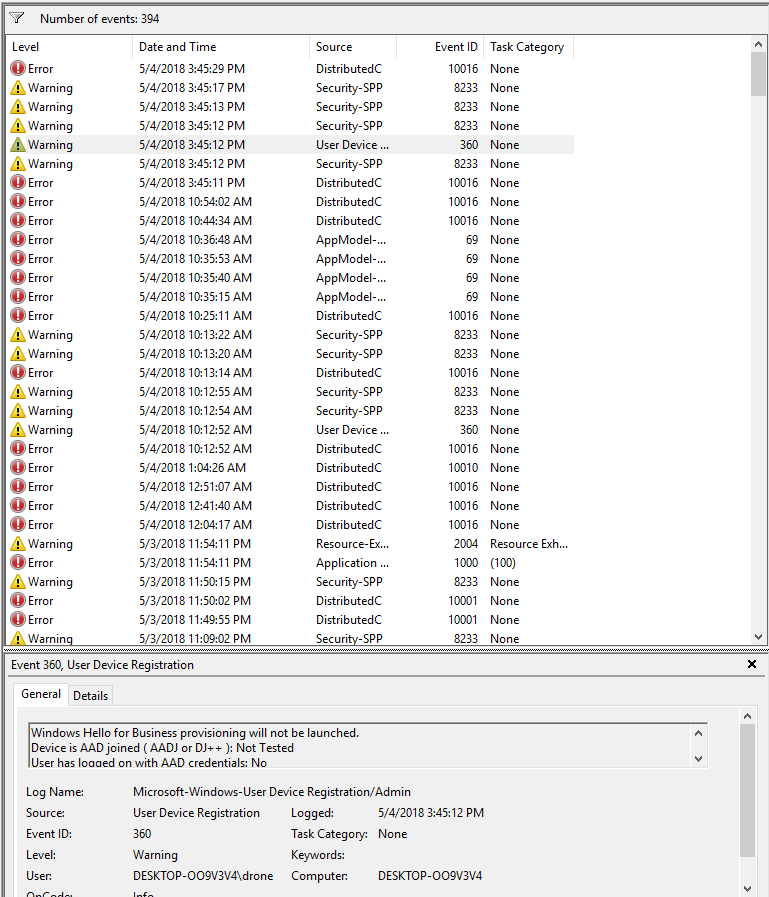Select the error icon of the 3:45:29 PM event
The height and width of the screenshot is (897, 769).
[x=18, y=69]
